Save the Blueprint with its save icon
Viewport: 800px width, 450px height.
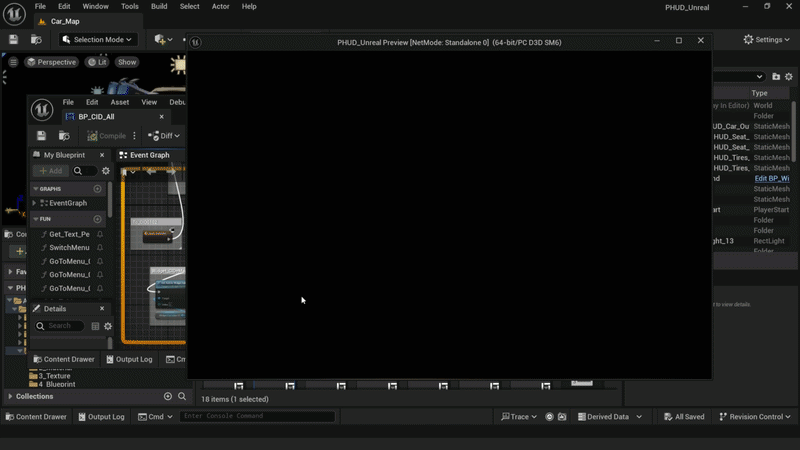tap(41, 136)
